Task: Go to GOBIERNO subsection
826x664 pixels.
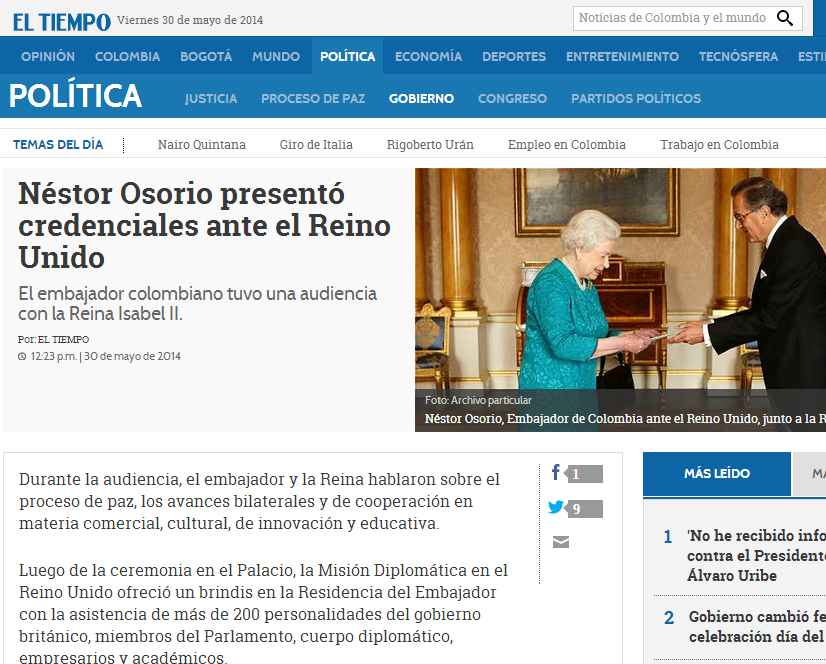Action: click(x=421, y=99)
